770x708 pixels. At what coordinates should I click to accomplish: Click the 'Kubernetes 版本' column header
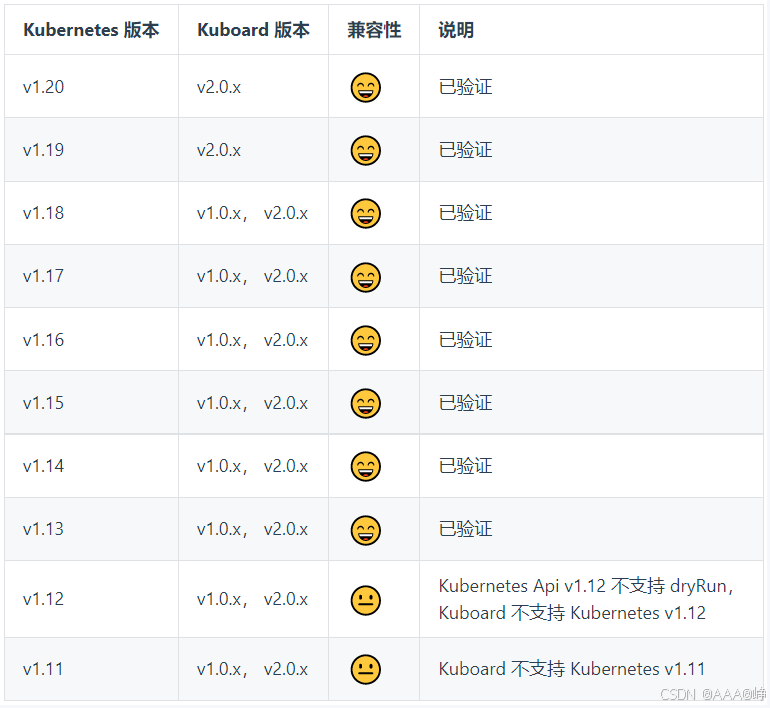pyautogui.click(x=91, y=30)
